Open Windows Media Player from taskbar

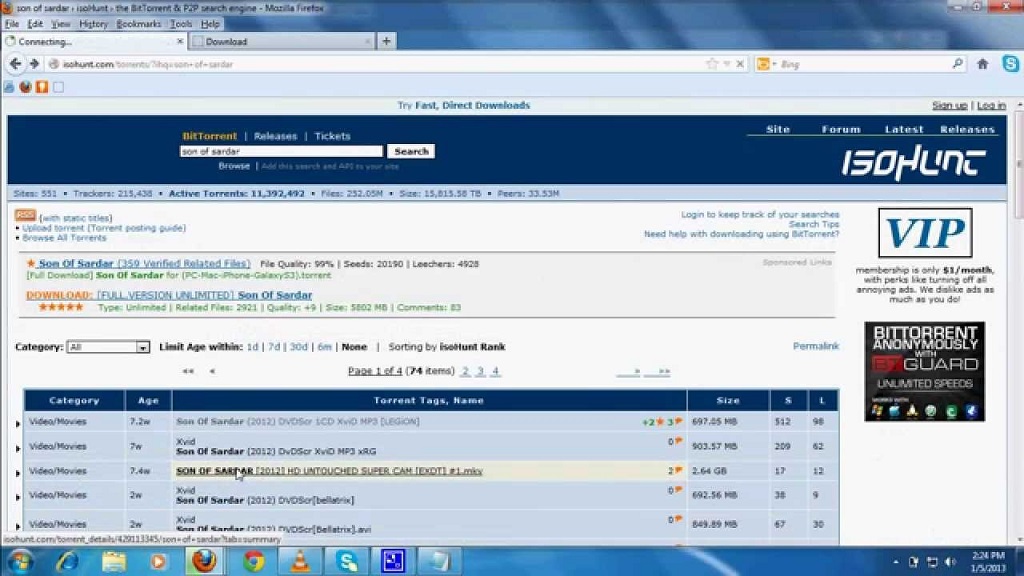point(158,561)
